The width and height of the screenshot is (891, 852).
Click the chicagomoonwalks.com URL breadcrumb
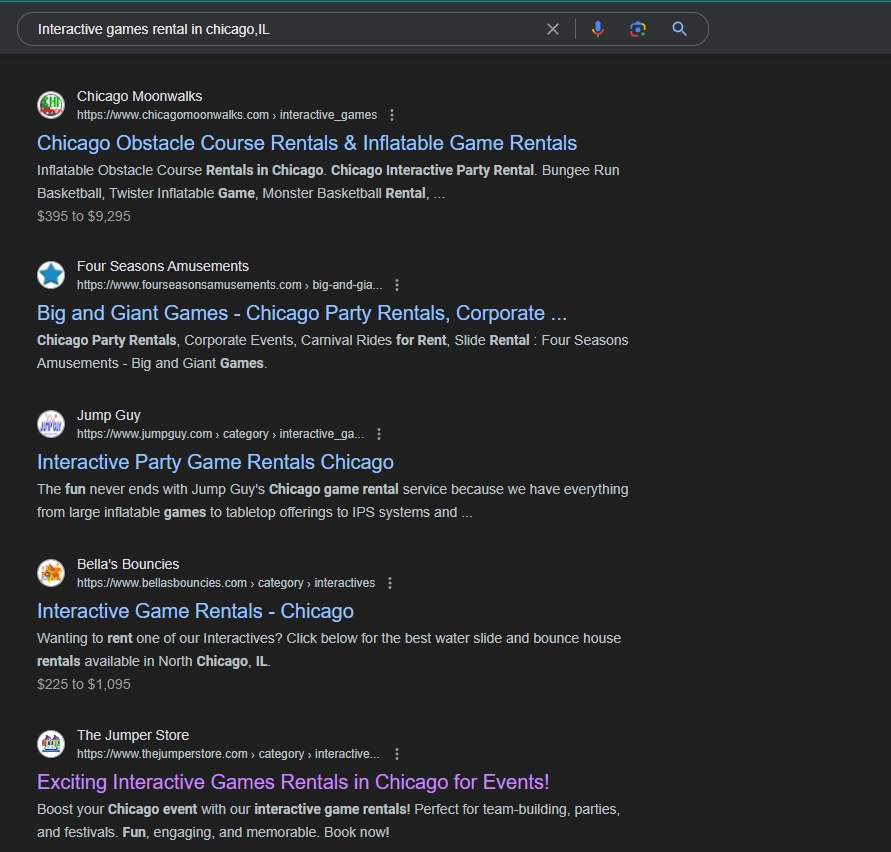click(227, 115)
